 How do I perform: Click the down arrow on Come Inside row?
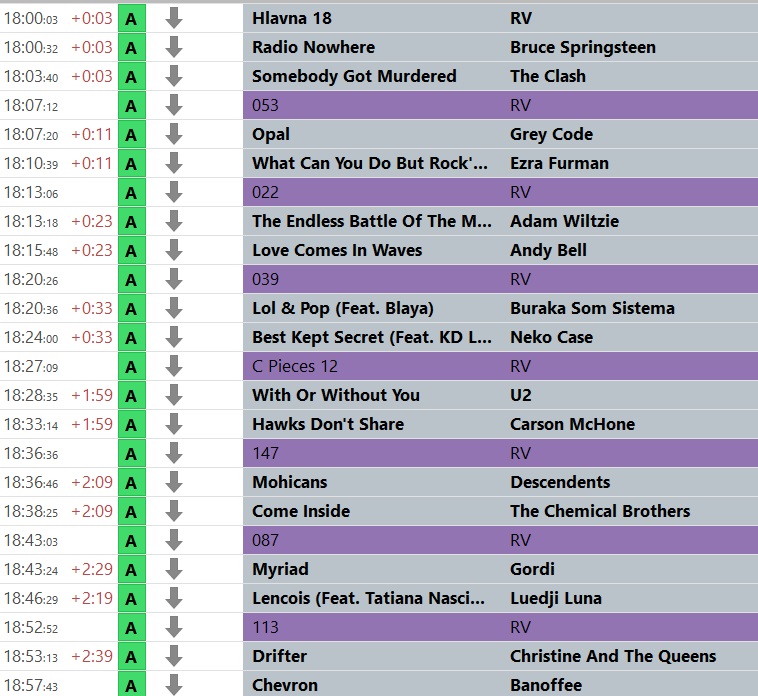(174, 511)
